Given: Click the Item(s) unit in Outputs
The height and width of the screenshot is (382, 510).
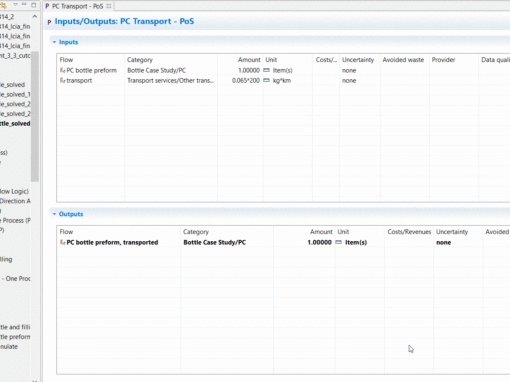Looking at the screenshot, I should pos(356,242).
